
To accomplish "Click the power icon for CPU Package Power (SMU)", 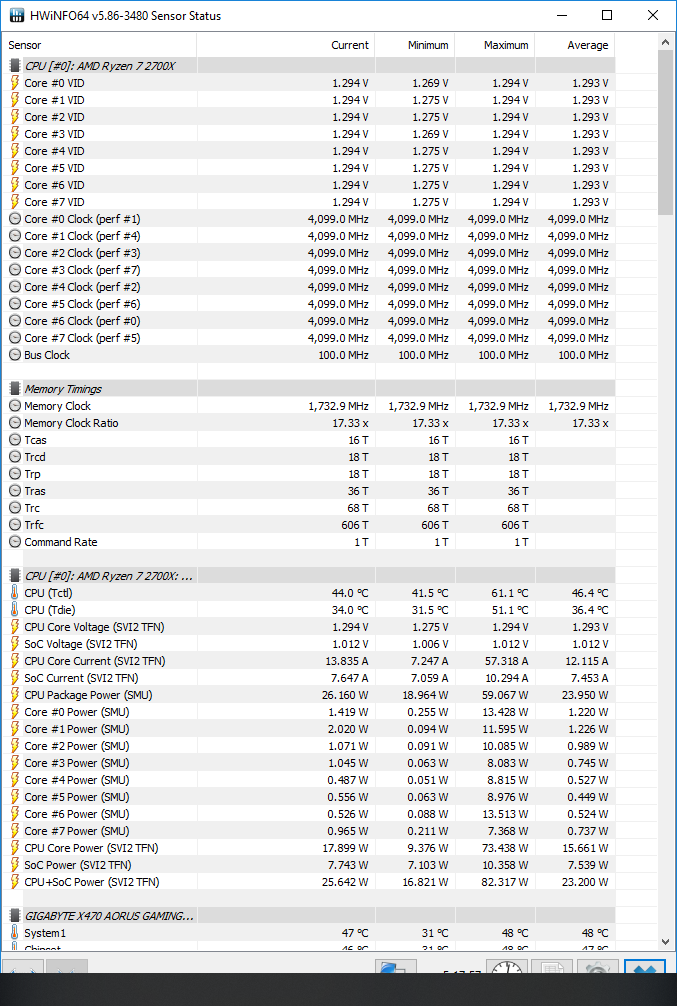I will point(15,695).
